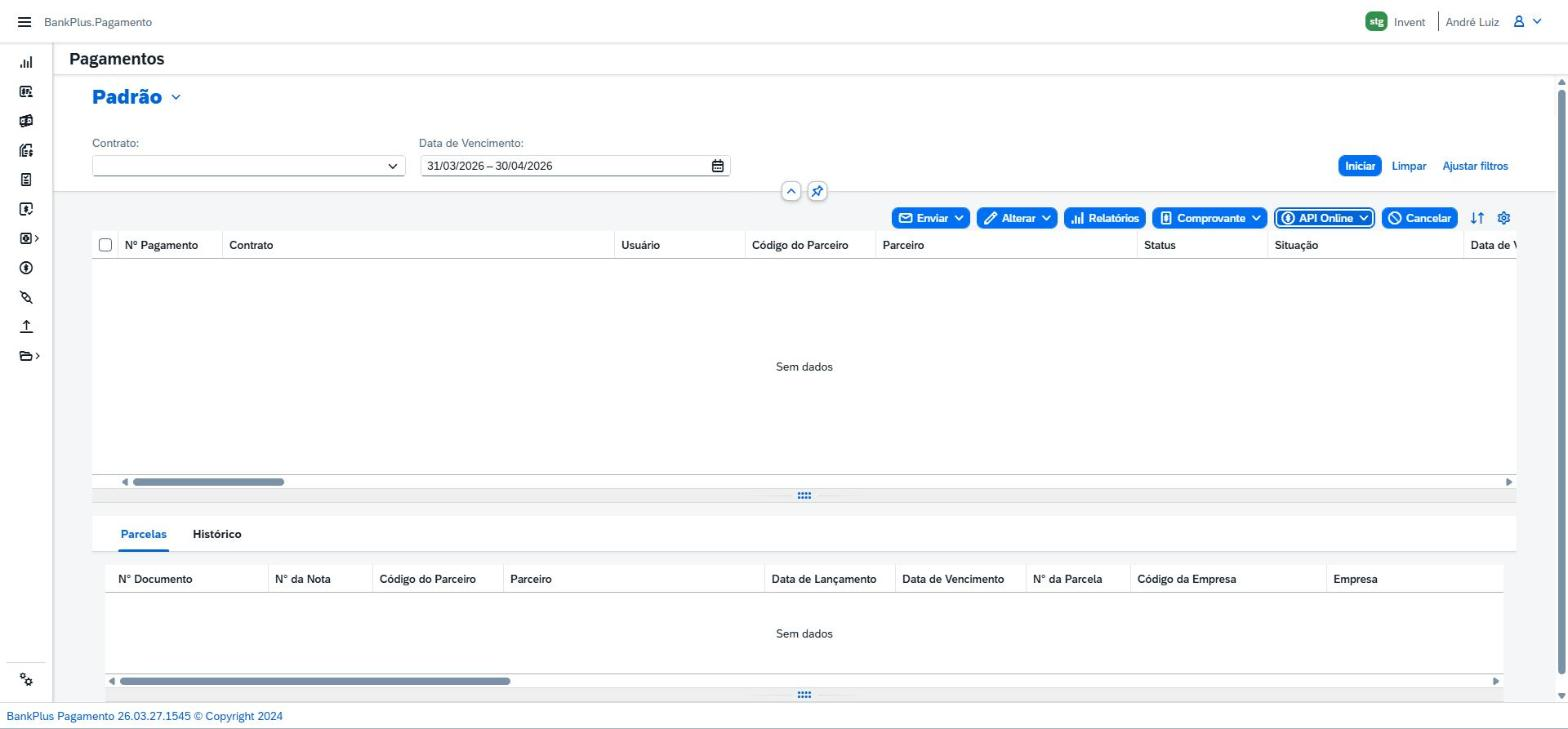Click the Situação column header
1568x729 pixels.
[1366, 245]
